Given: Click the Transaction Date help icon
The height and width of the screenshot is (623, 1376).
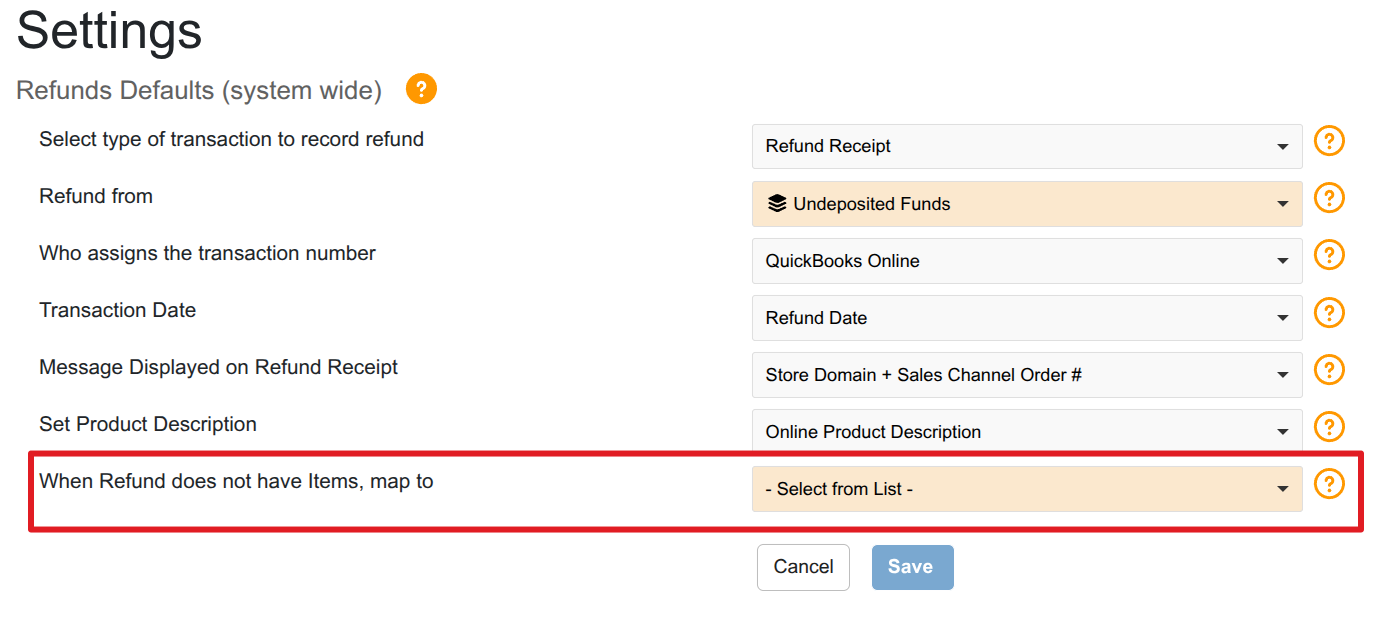Looking at the screenshot, I should pyautogui.click(x=1328, y=313).
